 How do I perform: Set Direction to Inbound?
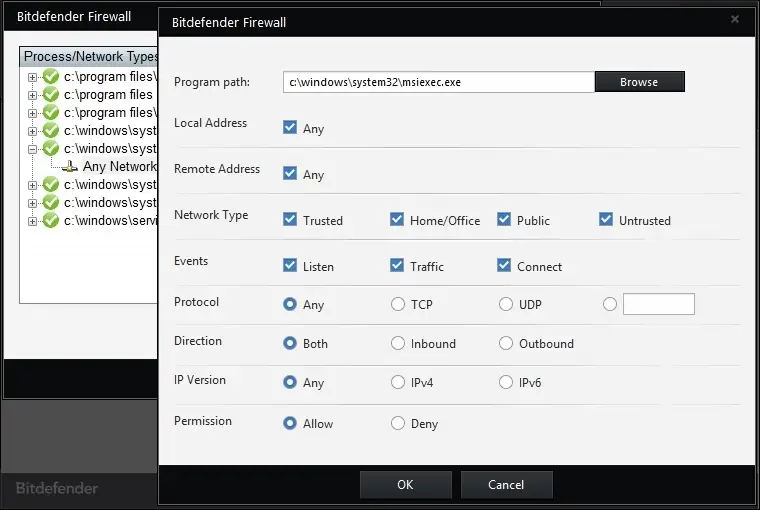coord(398,343)
